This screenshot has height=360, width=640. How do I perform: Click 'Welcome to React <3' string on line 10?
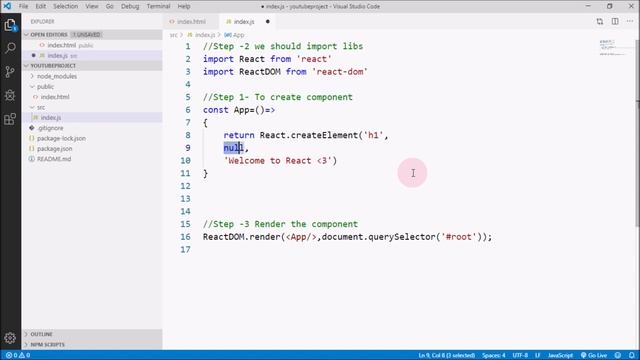278,161
